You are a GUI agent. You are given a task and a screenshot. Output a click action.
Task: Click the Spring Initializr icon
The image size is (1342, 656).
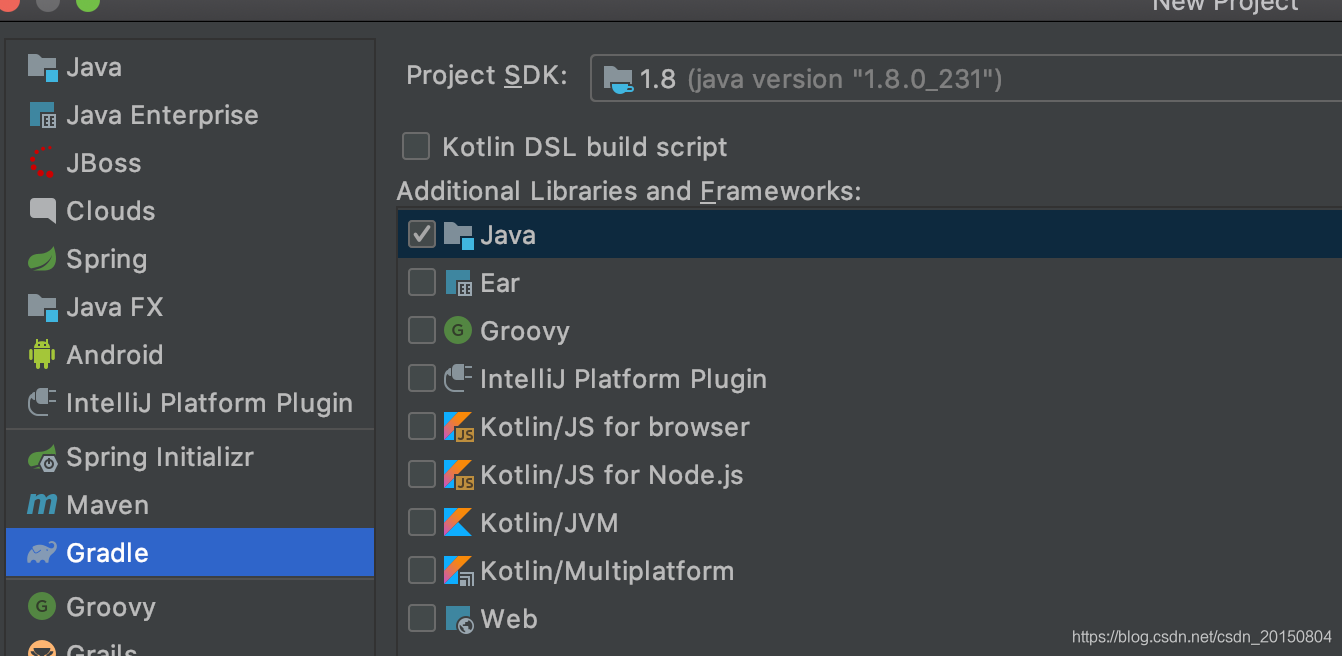point(42,458)
